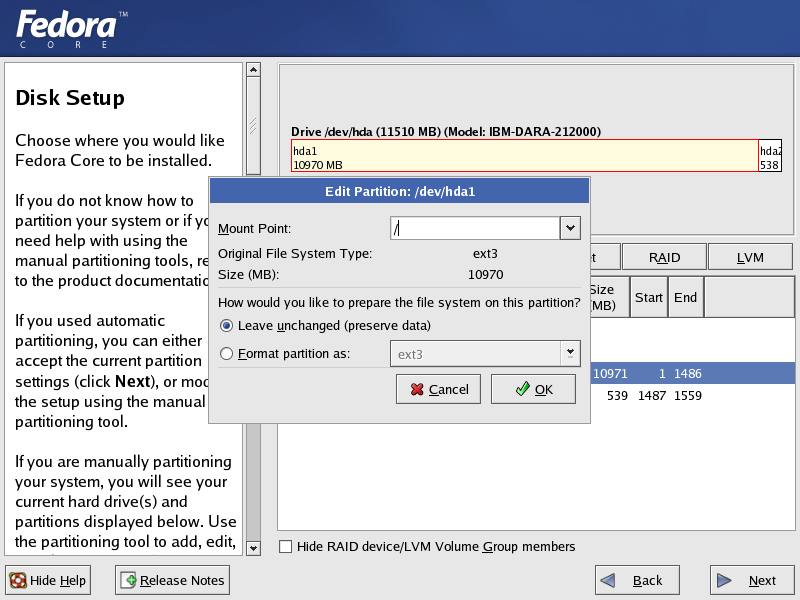800x600 pixels.
Task: Click the LVM button
Action: 750,257
